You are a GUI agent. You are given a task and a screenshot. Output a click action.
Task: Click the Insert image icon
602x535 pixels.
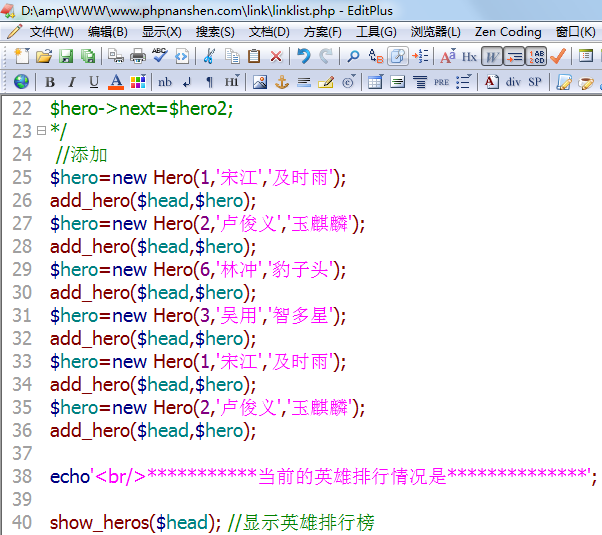tap(260, 82)
